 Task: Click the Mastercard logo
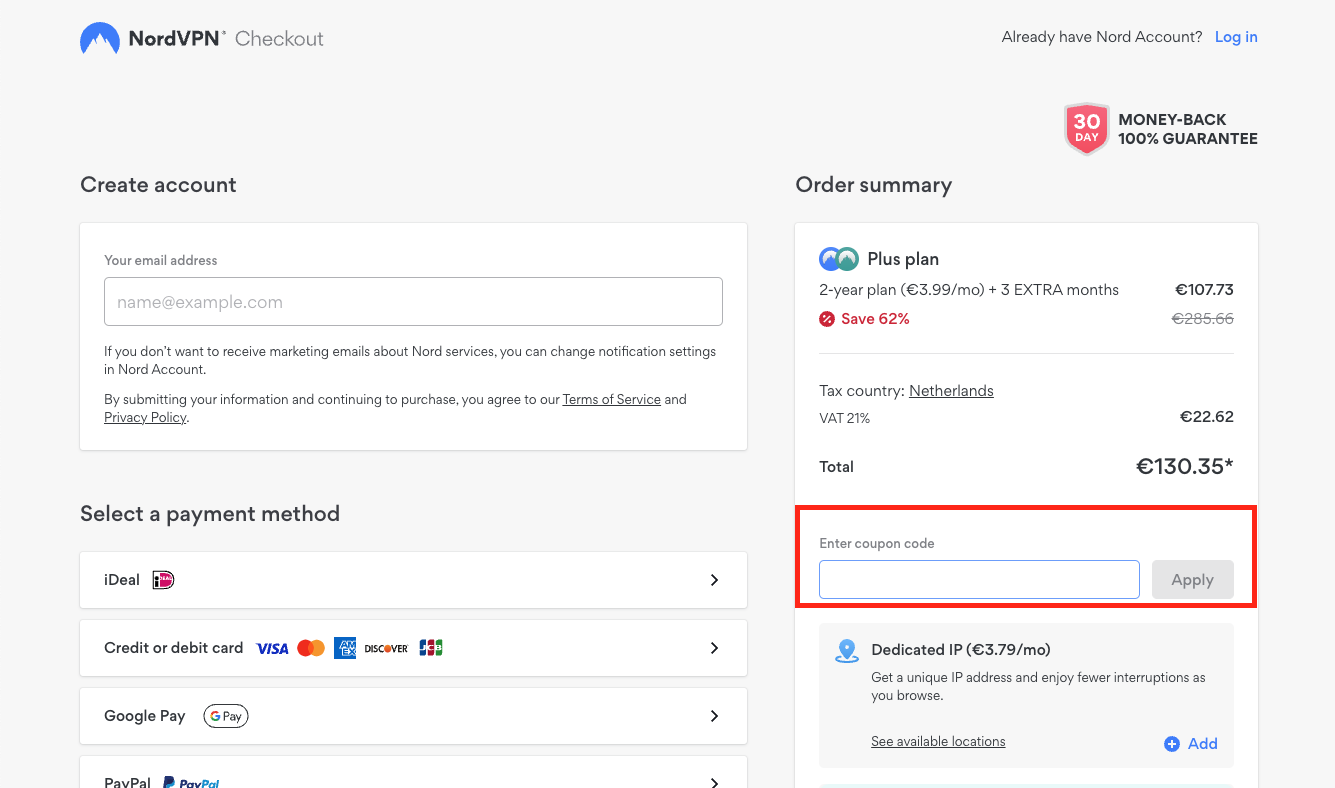[x=311, y=648]
